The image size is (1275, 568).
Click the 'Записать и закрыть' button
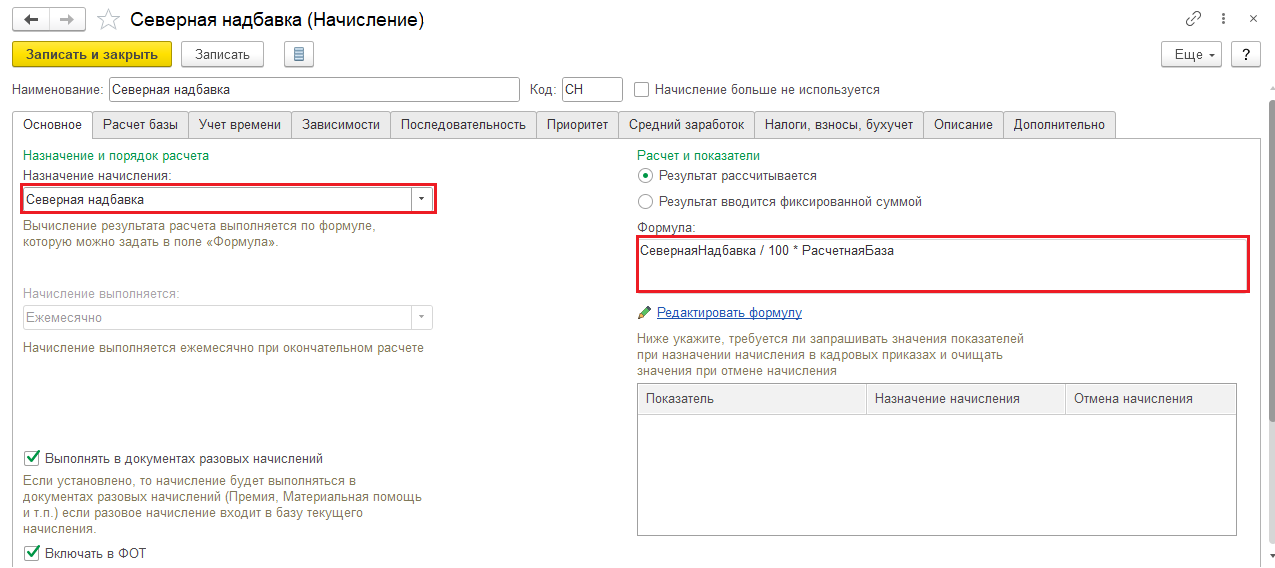(x=92, y=54)
